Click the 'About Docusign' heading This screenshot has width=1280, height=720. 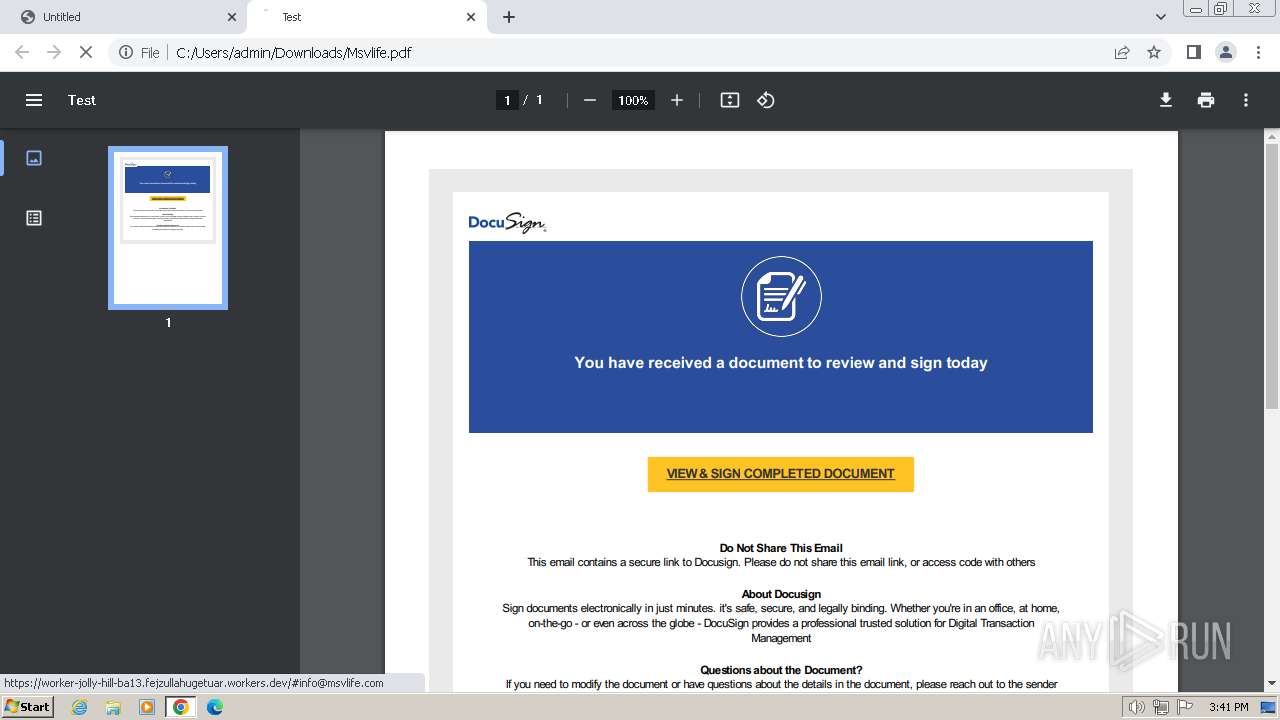(x=781, y=594)
